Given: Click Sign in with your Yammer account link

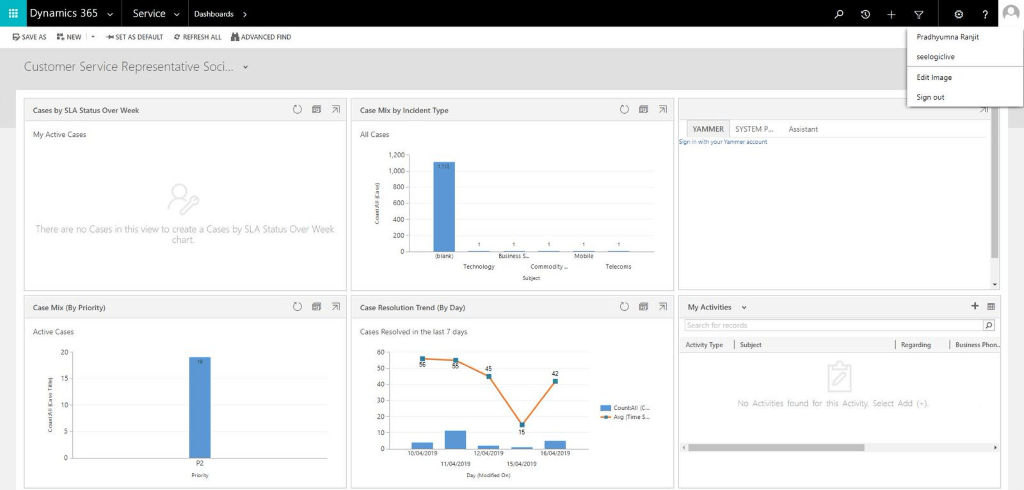Looking at the screenshot, I should [723, 142].
